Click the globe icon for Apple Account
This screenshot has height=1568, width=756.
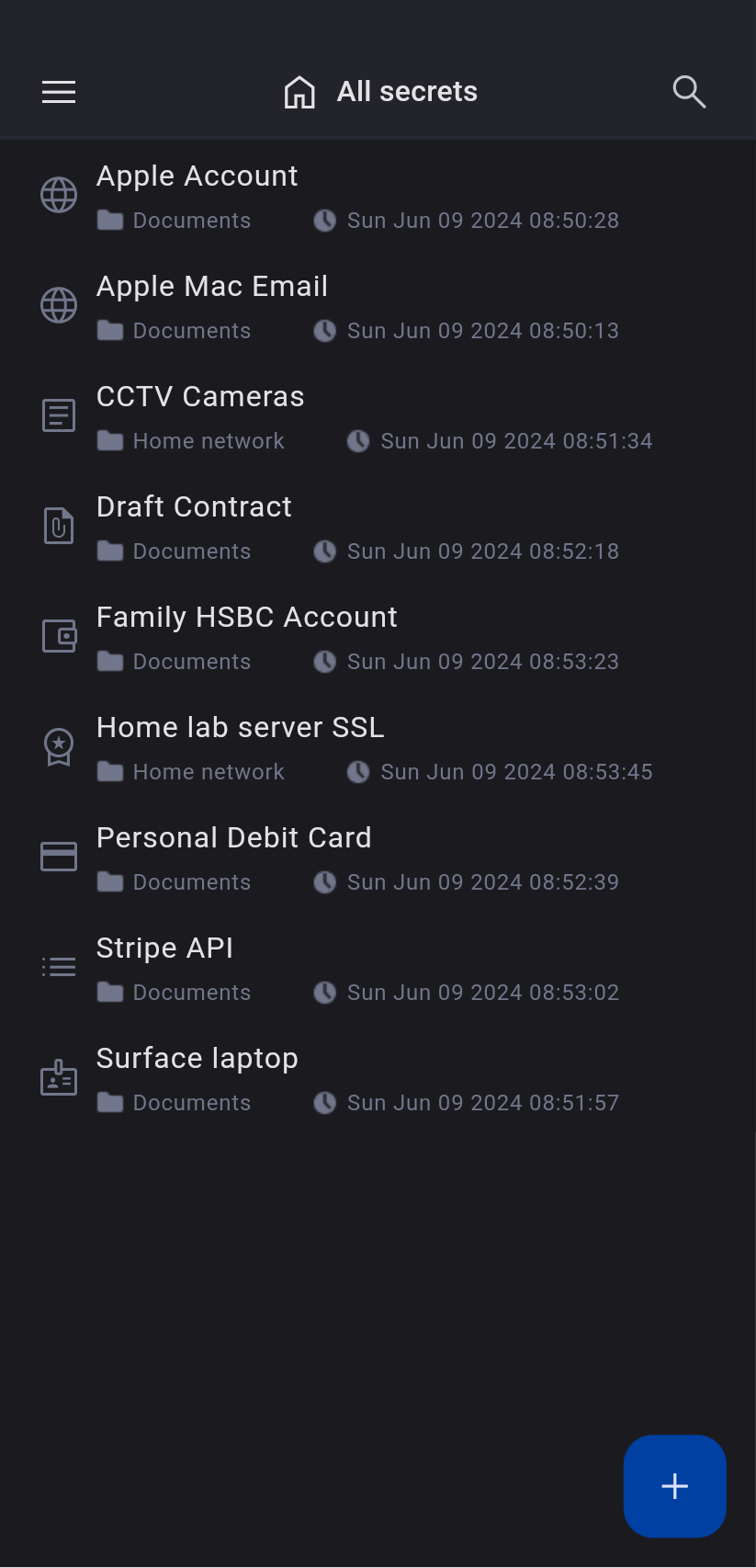pos(59,195)
